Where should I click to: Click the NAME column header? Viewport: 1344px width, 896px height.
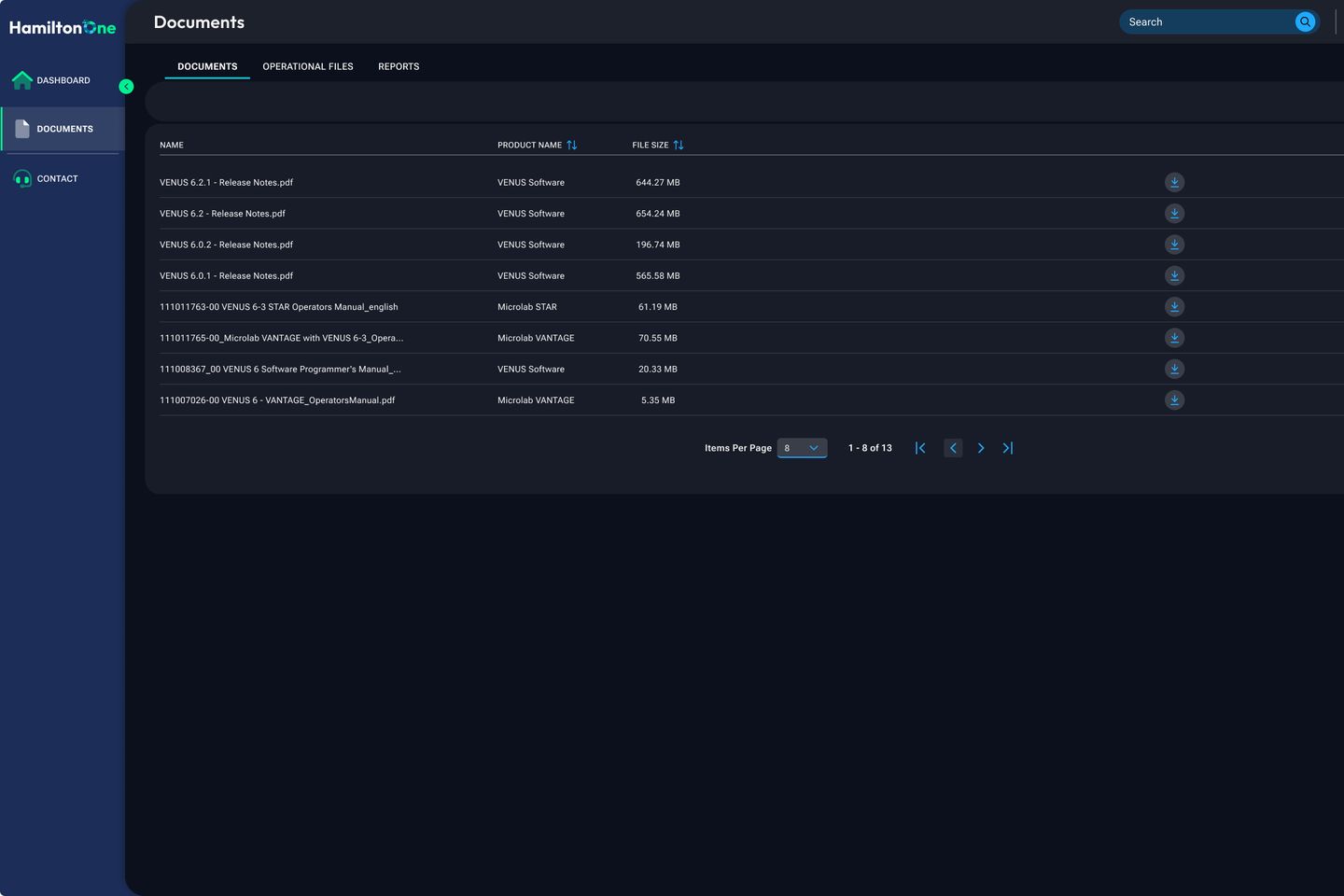click(172, 145)
